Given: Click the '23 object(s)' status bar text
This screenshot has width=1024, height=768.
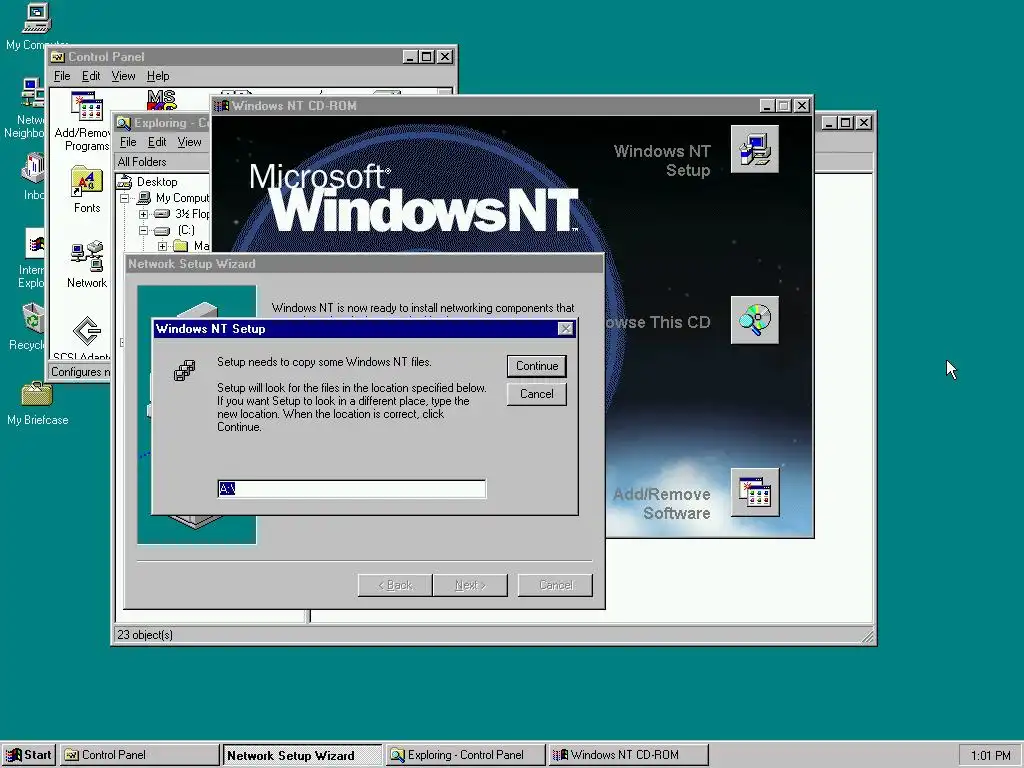Looking at the screenshot, I should [x=145, y=635].
